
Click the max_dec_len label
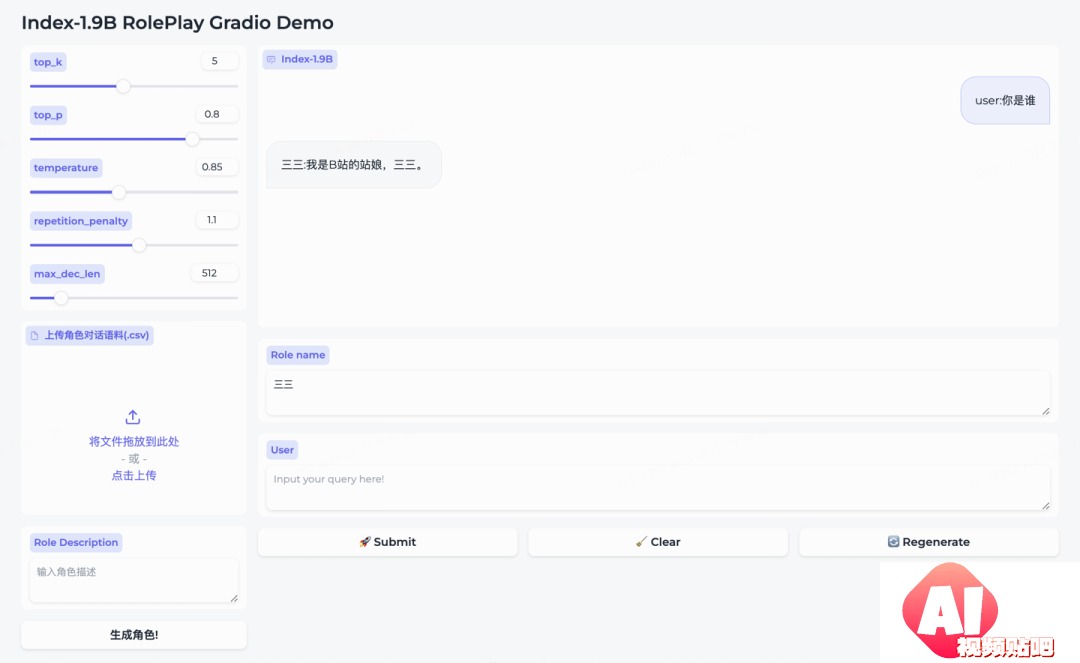(67, 274)
